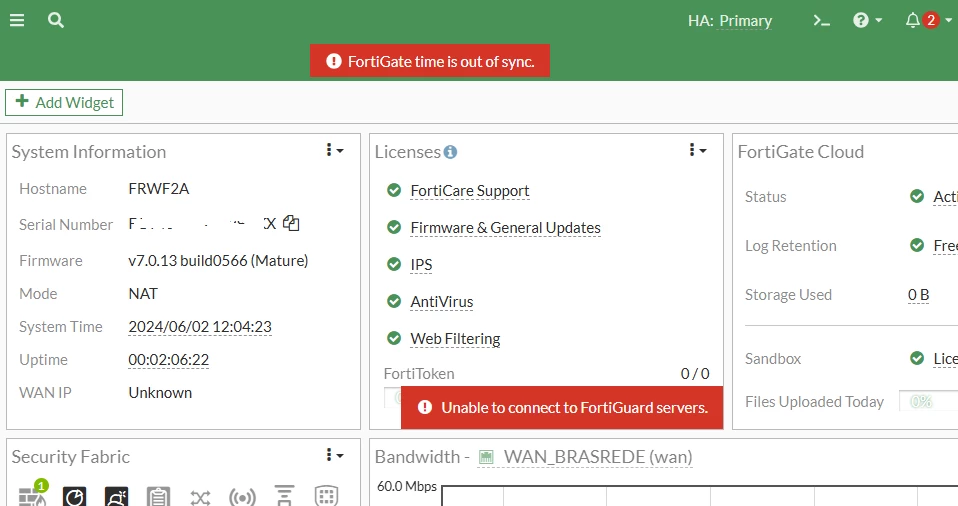Viewport: 958px width, 506px height.
Task: Open Security Fabric widget options menu
Action: pyautogui.click(x=334, y=455)
